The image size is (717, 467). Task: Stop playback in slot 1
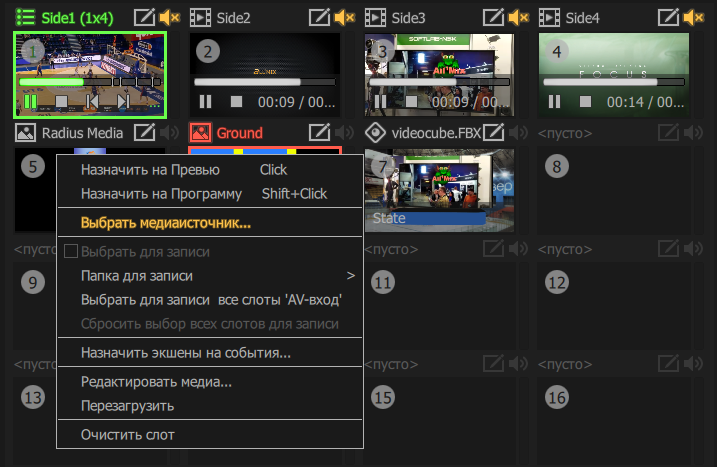point(61,101)
